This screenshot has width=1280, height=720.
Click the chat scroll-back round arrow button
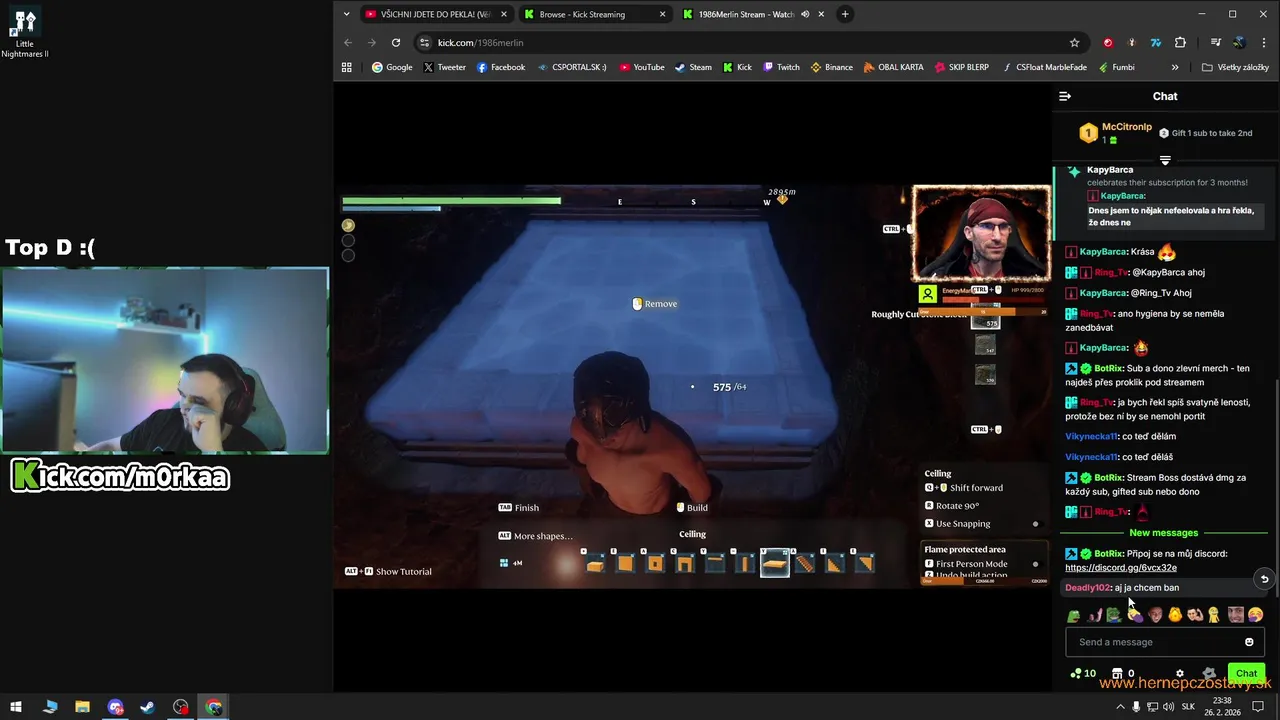1264,579
